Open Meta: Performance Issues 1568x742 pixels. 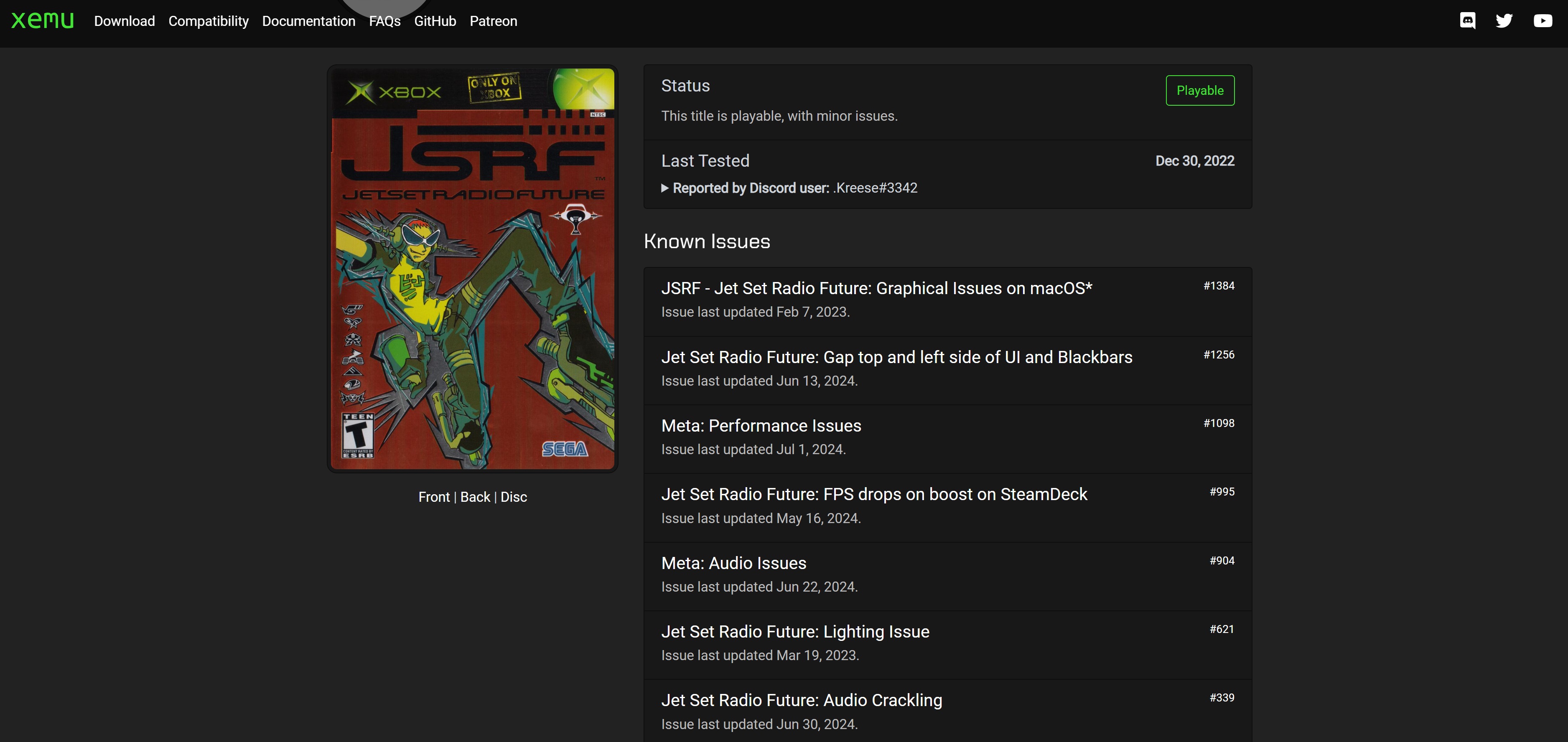pyautogui.click(x=761, y=425)
